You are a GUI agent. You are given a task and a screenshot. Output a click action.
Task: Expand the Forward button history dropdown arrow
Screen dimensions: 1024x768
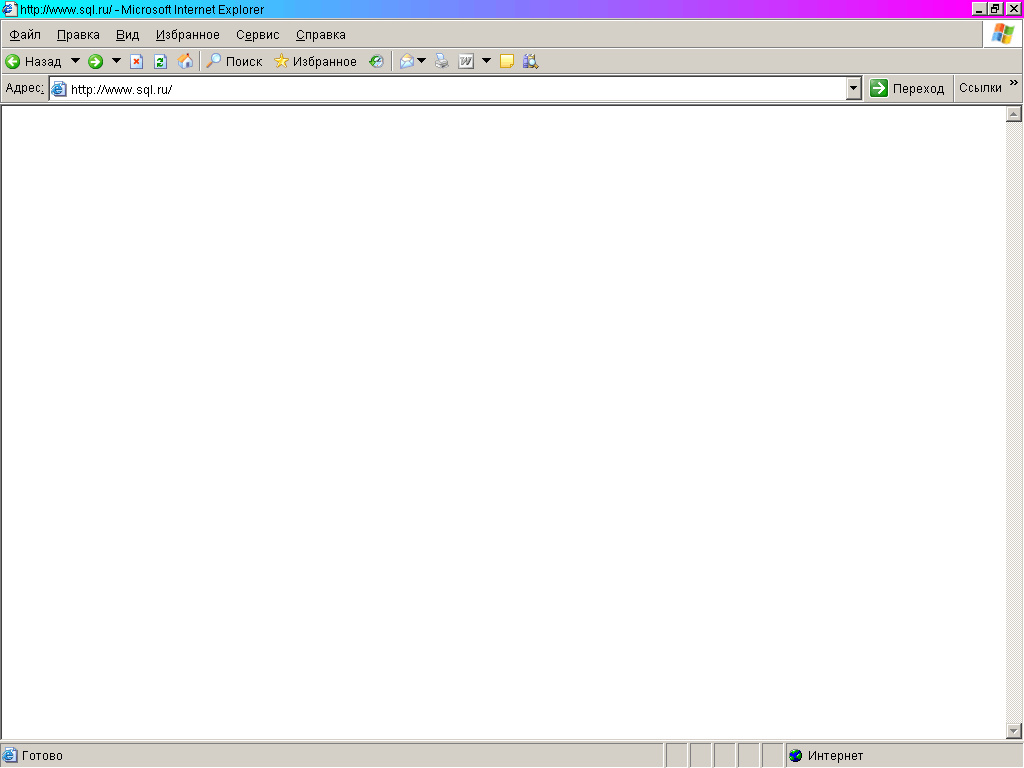tap(116, 61)
